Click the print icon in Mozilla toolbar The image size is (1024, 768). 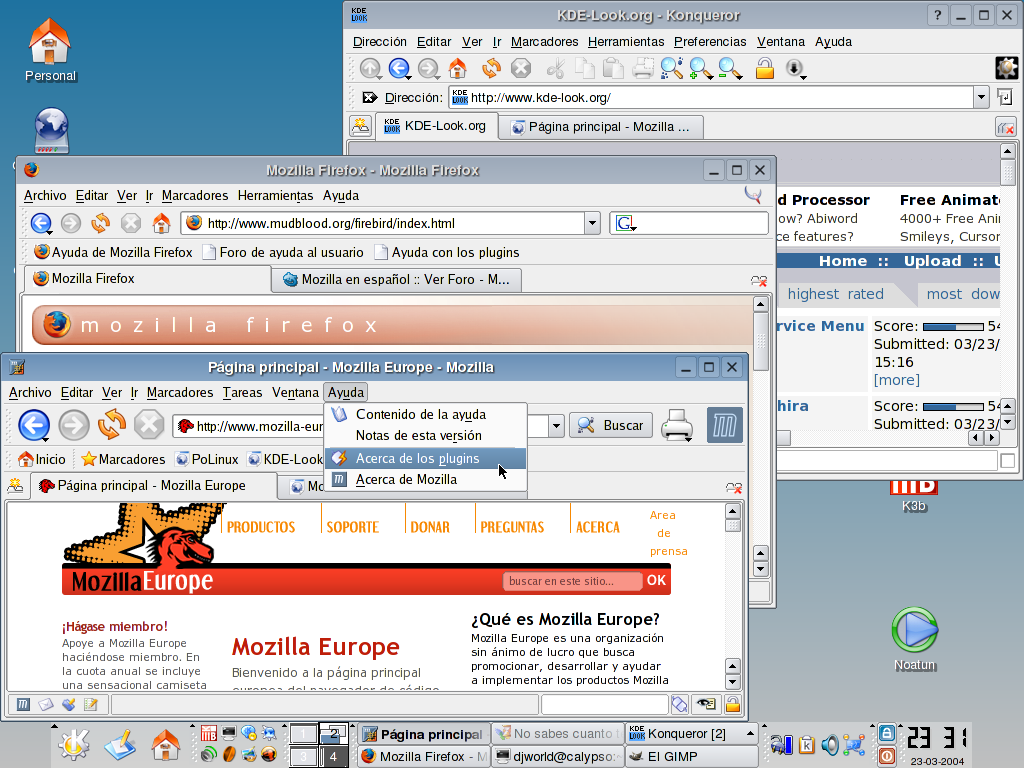click(x=677, y=425)
